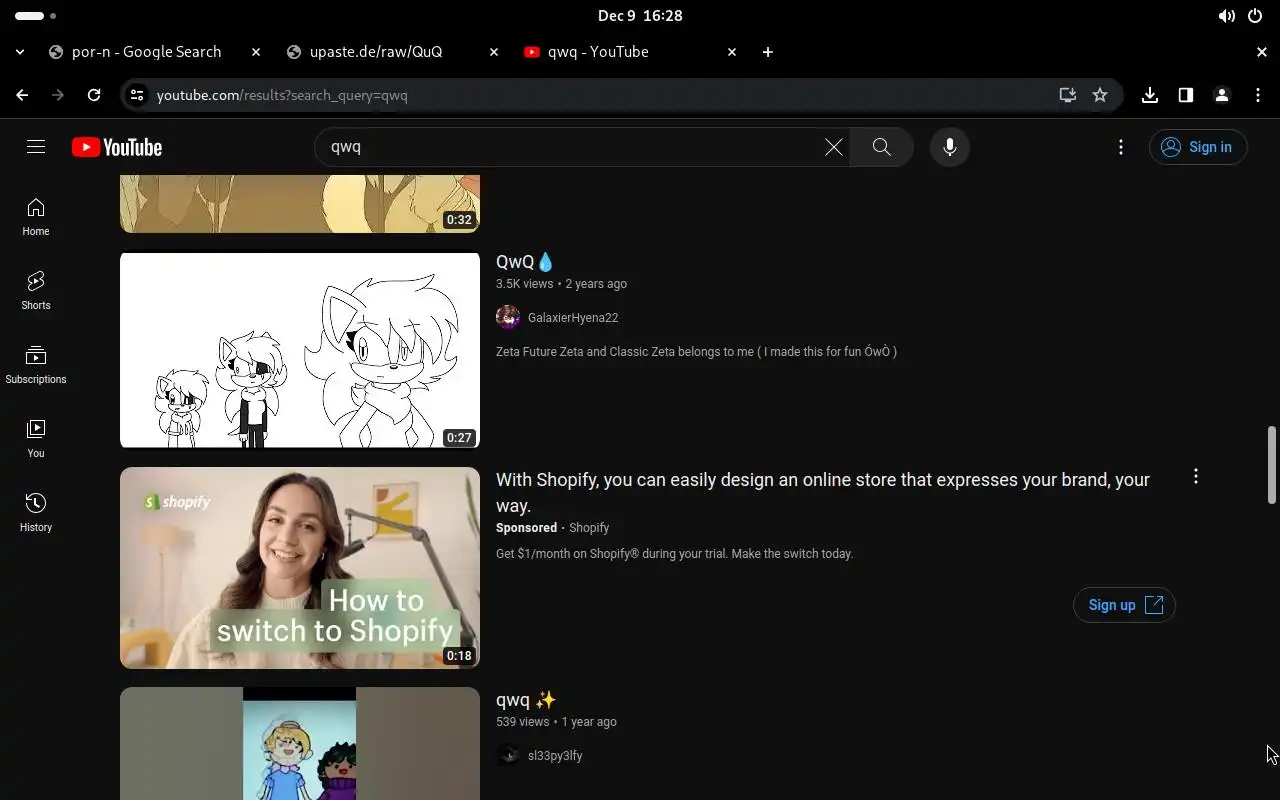Open the Shopify ad options menu
The image size is (1280, 800).
pyautogui.click(x=1196, y=477)
